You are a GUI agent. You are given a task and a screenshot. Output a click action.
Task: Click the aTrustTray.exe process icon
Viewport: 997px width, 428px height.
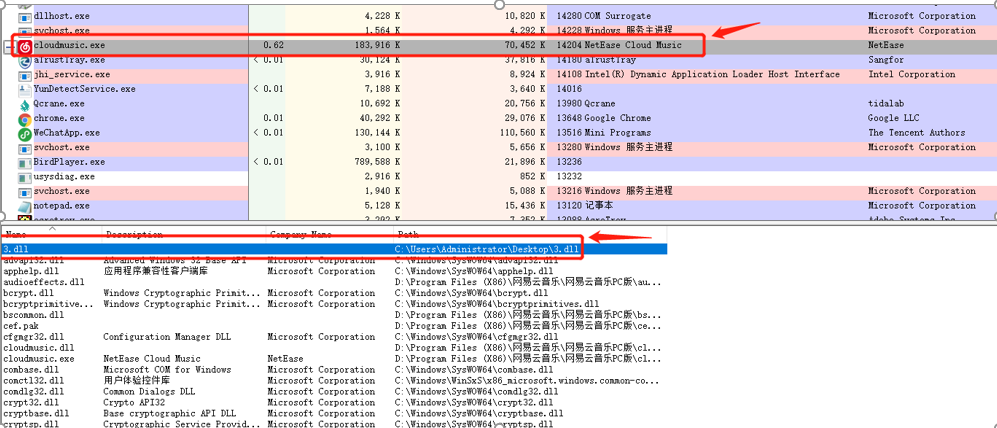(25, 61)
